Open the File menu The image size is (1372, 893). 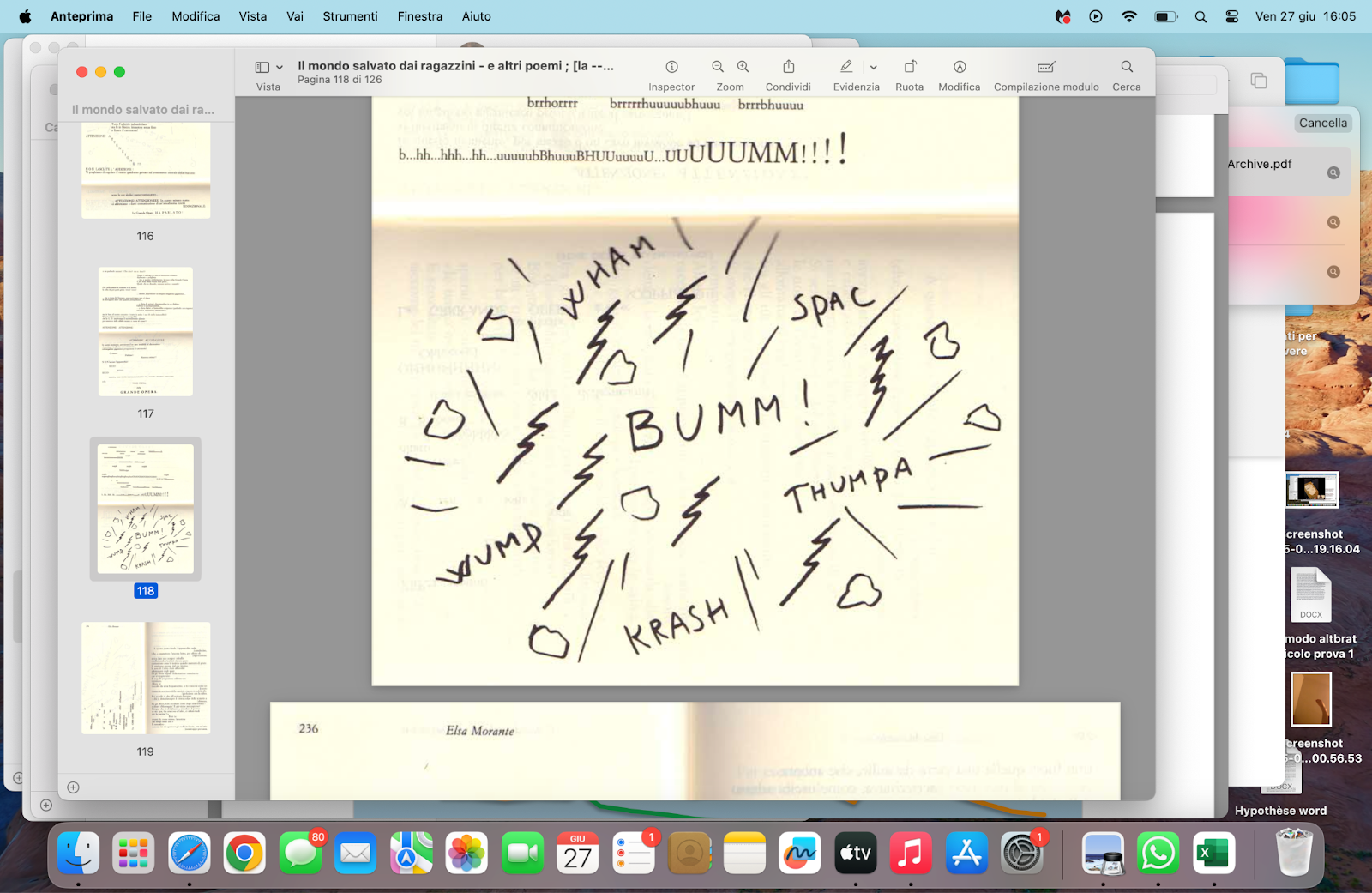142,16
